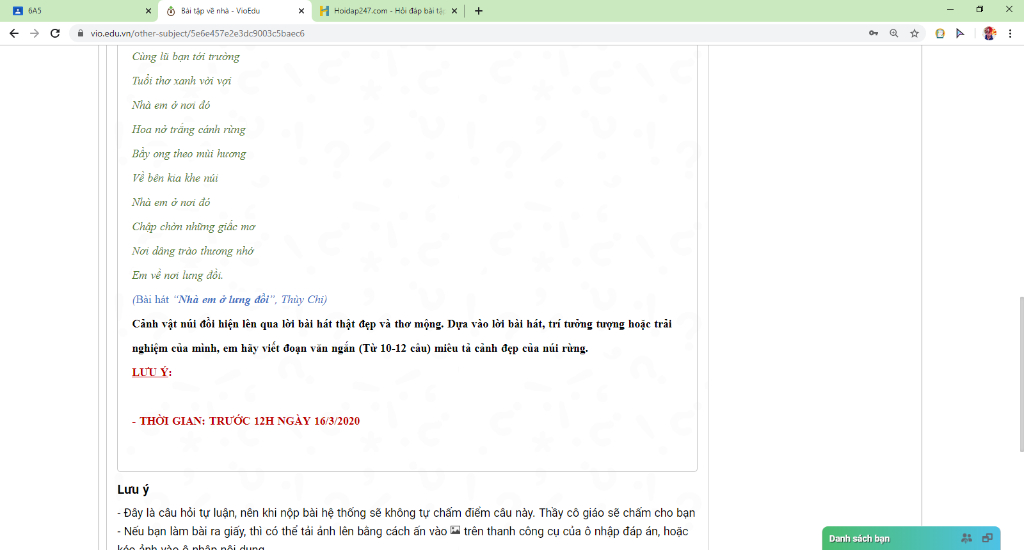Bookmark this page with the star

pyautogui.click(x=914, y=33)
